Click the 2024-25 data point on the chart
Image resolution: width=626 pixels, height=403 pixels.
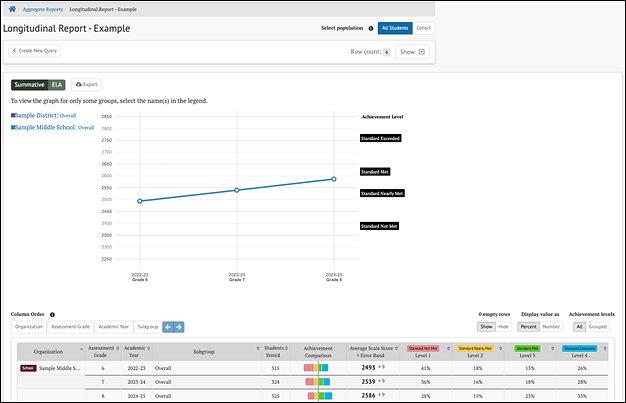(333, 179)
